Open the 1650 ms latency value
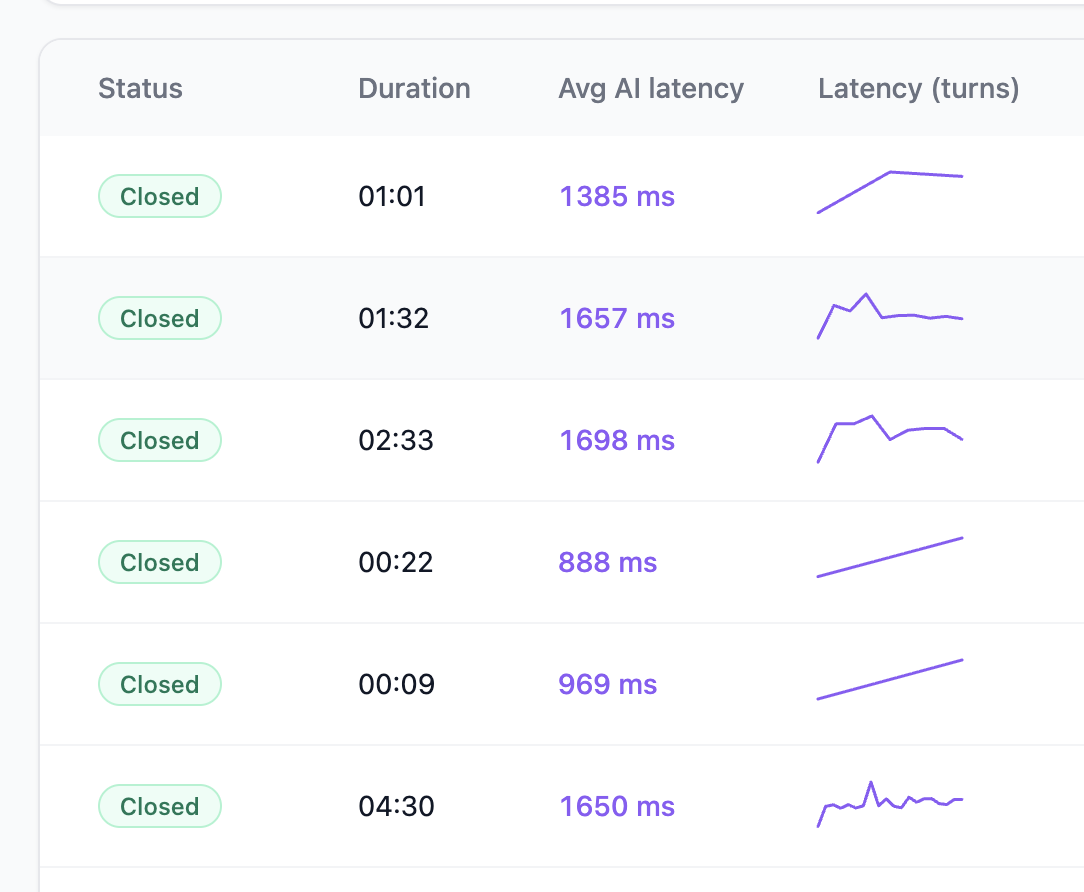 617,806
